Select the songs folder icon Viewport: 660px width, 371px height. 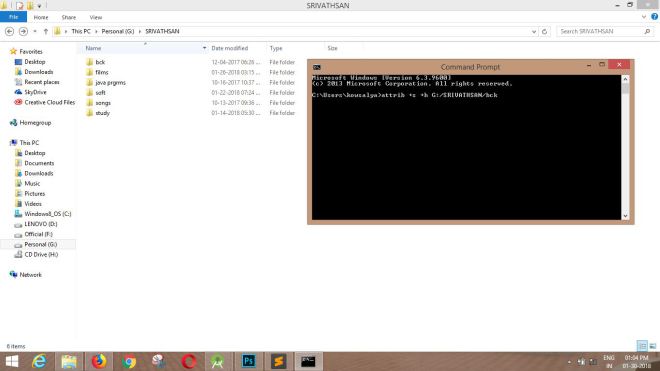(90, 103)
